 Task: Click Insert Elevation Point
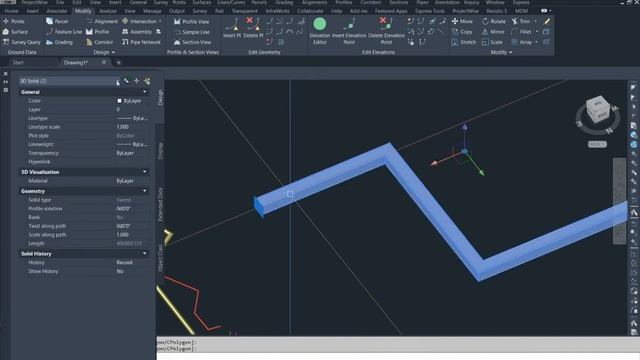click(x=349, y=31)
